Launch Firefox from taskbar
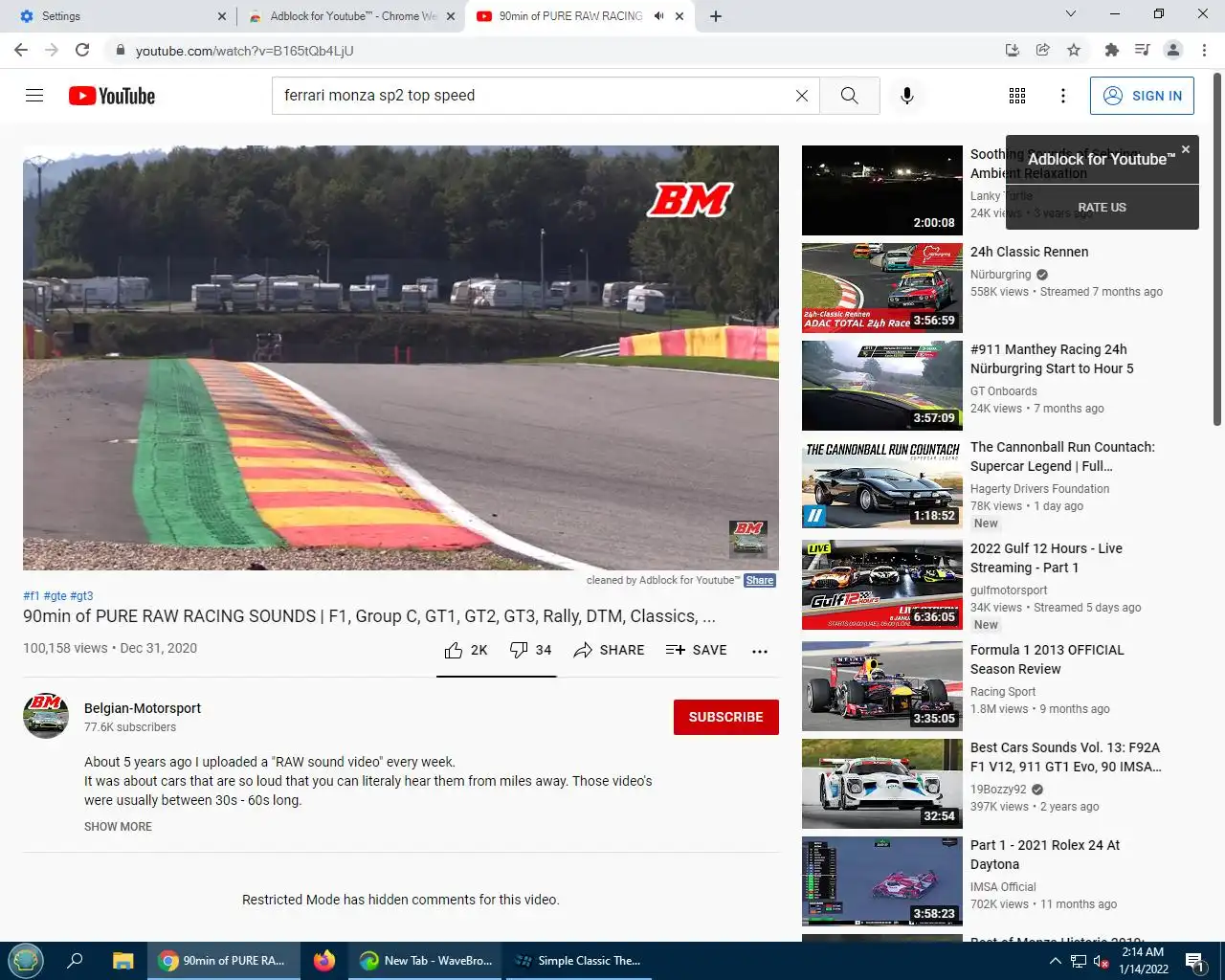The width and height of the screenshot is (1225, 980). [324, 961]
